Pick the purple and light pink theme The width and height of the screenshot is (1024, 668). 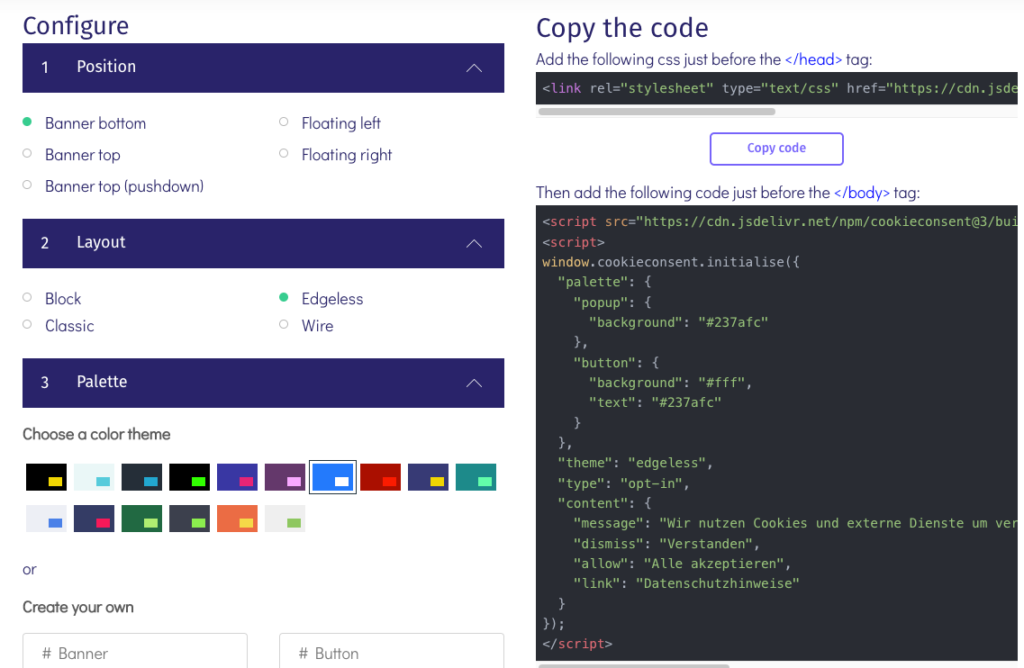285,477
